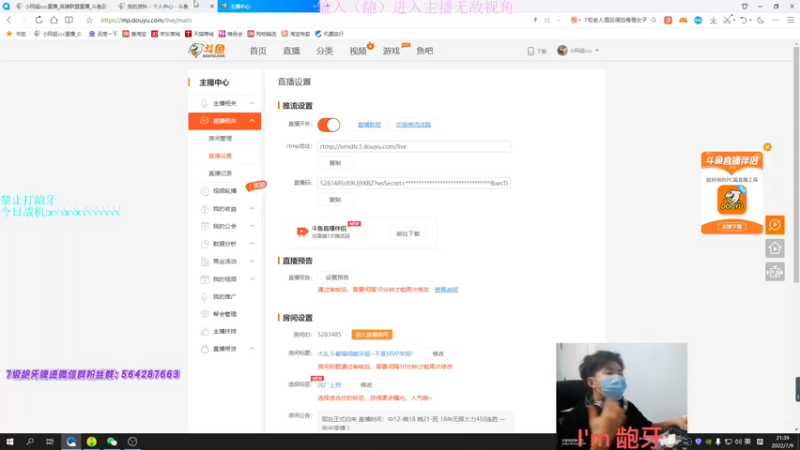The width and height of the screenshot is (800, 450).
Task: Open the reading view book icon
Action: click(69, 20)
